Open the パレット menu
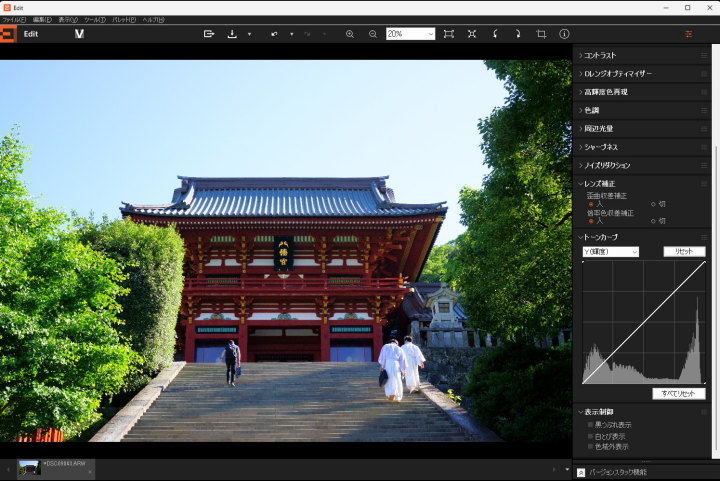 (124, 20)
